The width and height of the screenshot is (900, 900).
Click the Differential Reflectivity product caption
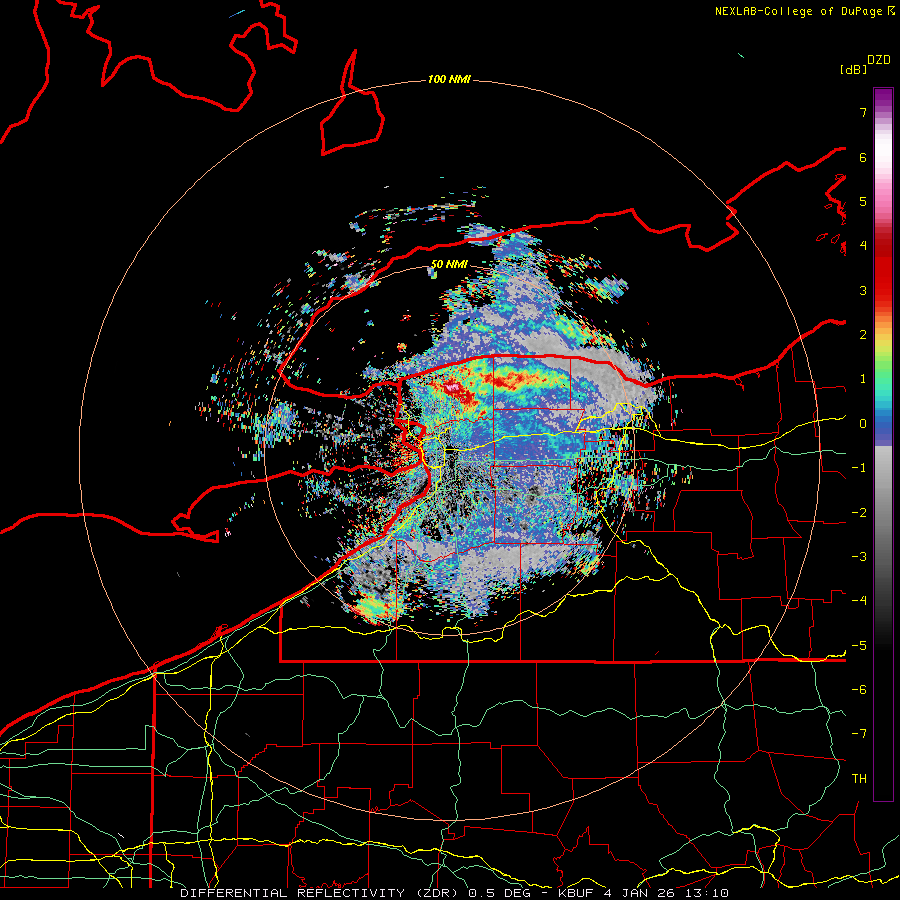[x=454, y=893]
